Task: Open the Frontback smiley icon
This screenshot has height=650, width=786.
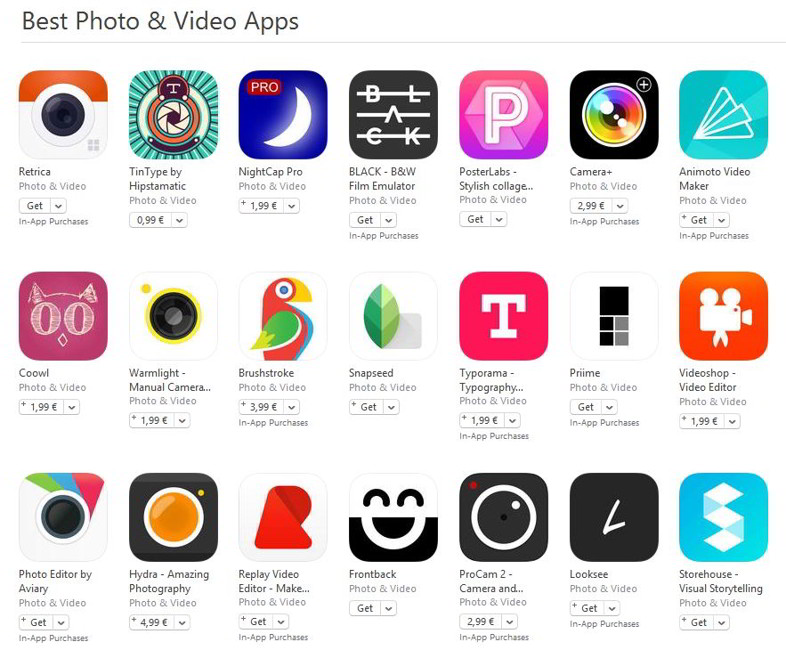Action: pyautogui.click(x=393, y=517)
